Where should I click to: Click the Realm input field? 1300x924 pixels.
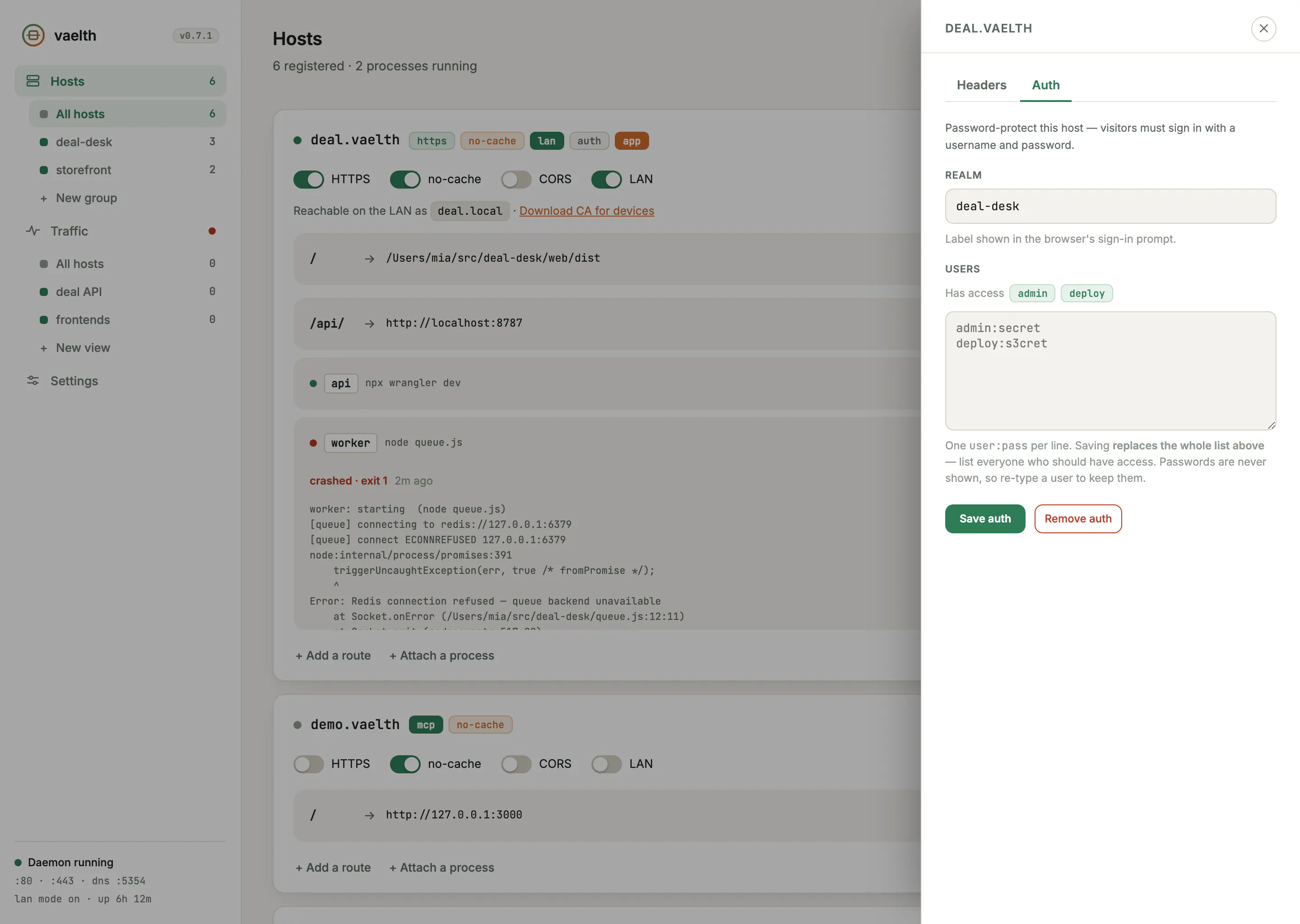(1110, 206)
